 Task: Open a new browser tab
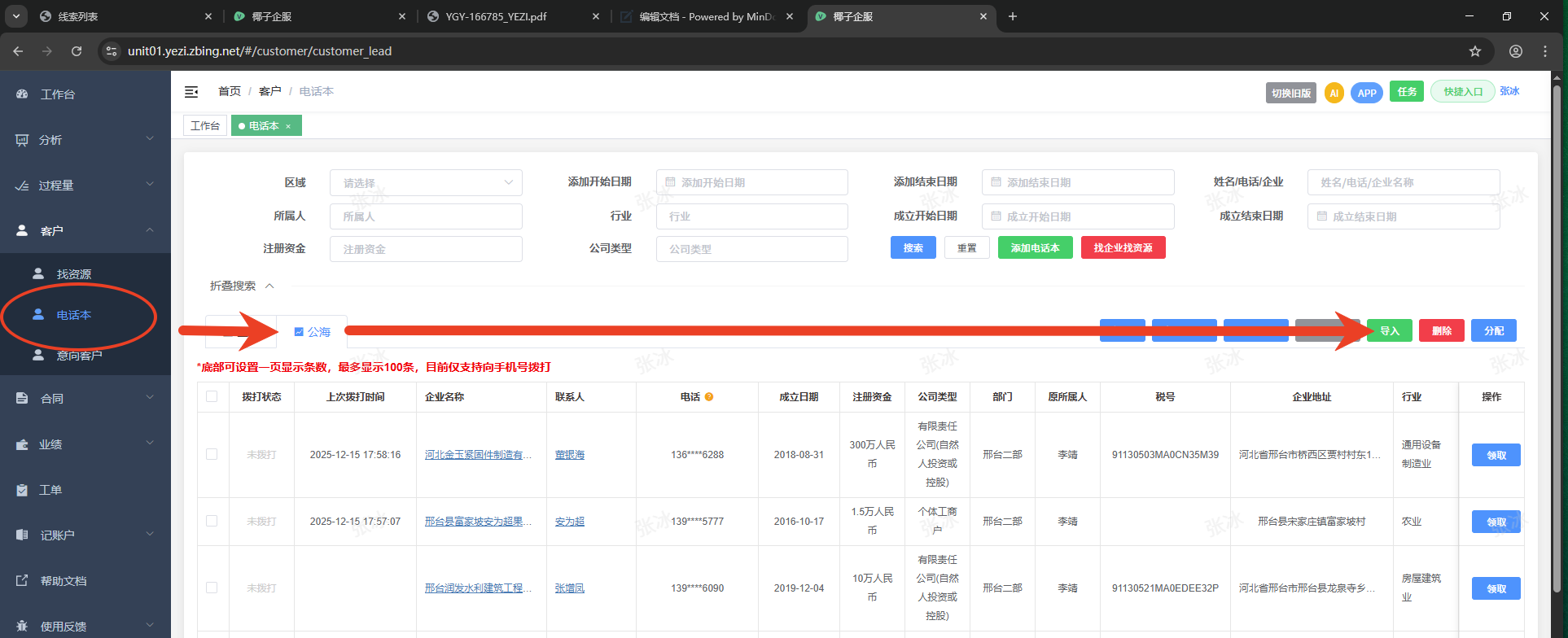1013,16
